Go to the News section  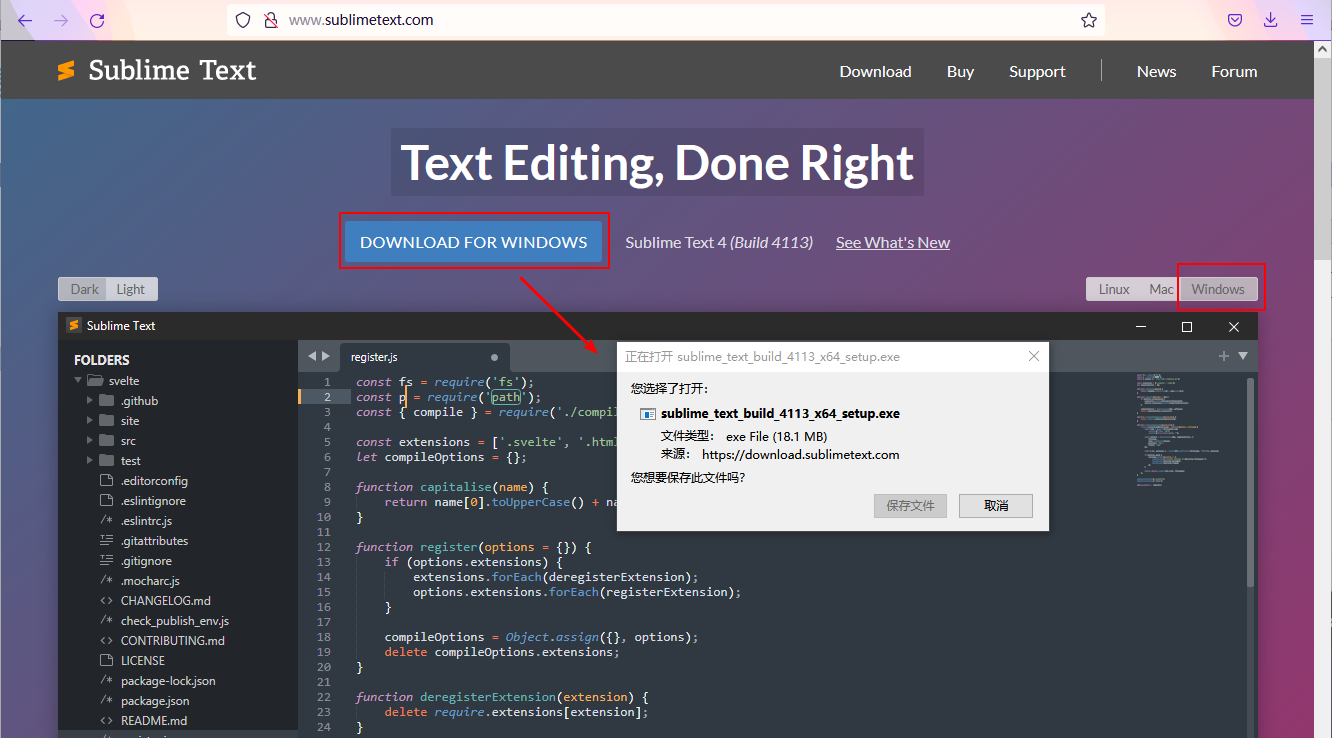[x=1156, y=71]
